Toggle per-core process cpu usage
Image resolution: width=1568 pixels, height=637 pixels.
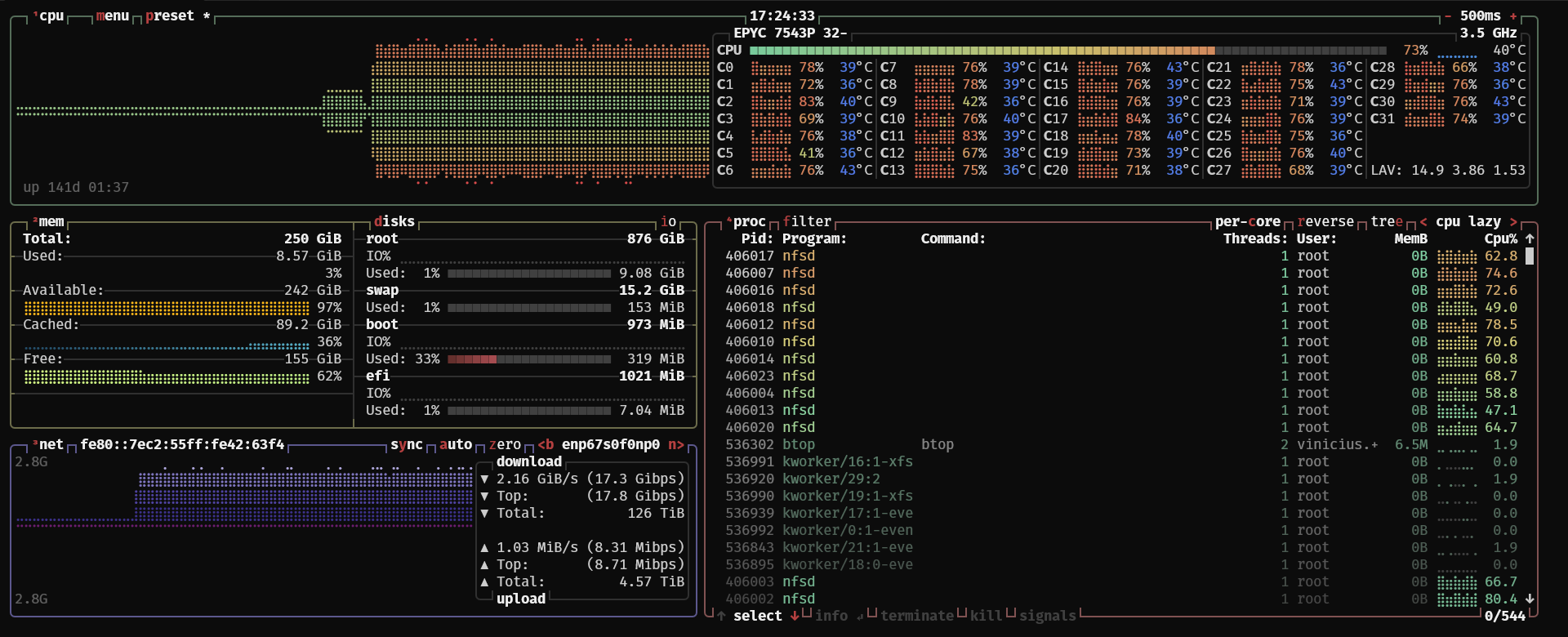1248,221
